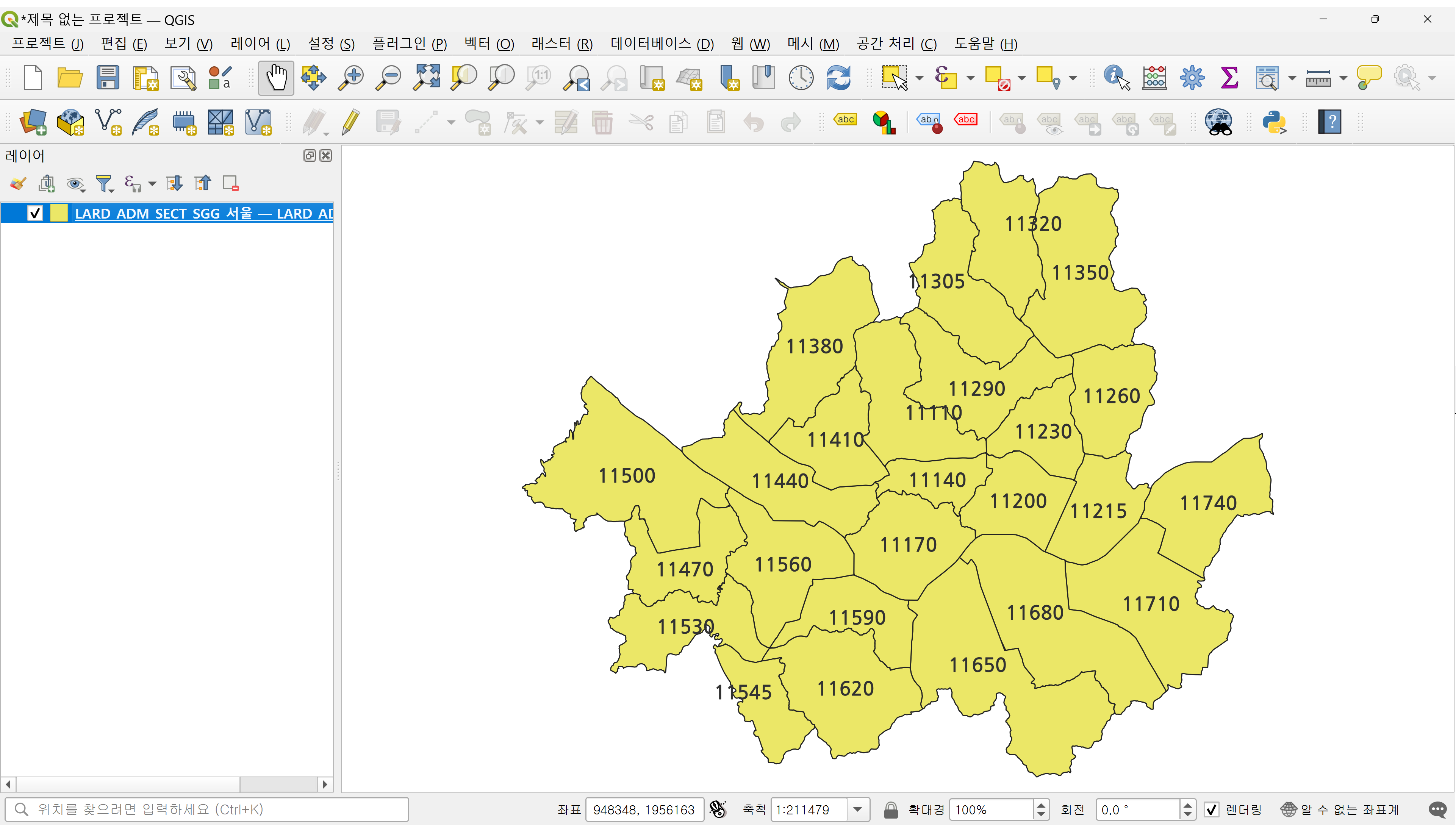1456x825 pixels.
Task: Uncheck the LARD_ADM_SECT_SGG layer visibility checkbox
Action: pyautogui.click(x=35, y=214)
